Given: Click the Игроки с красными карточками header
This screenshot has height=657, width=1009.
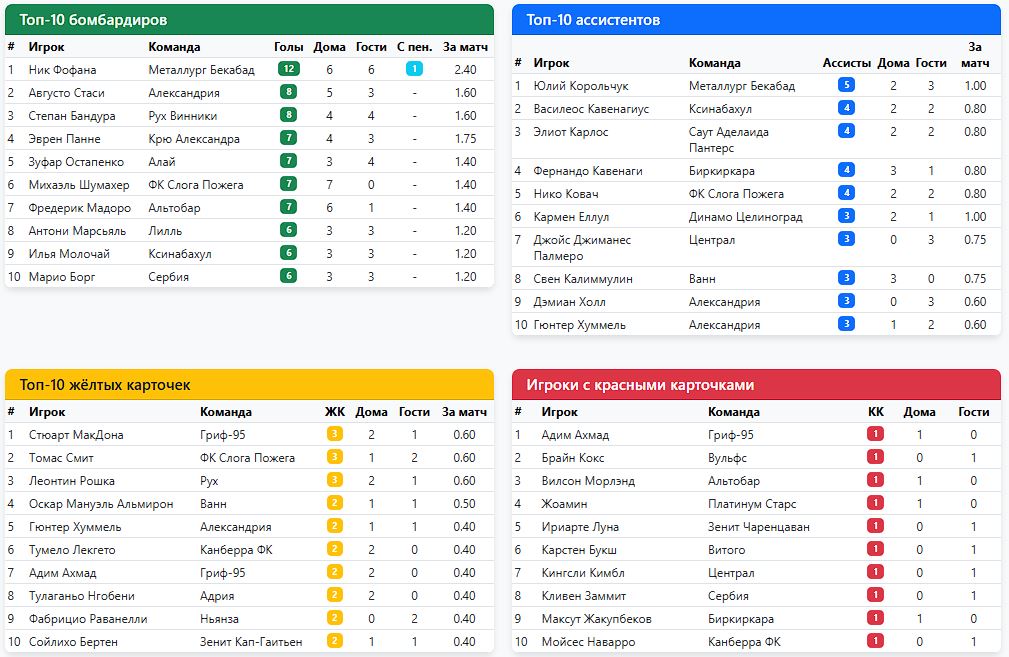Looking at the screenshot, I should click(756, 385).
